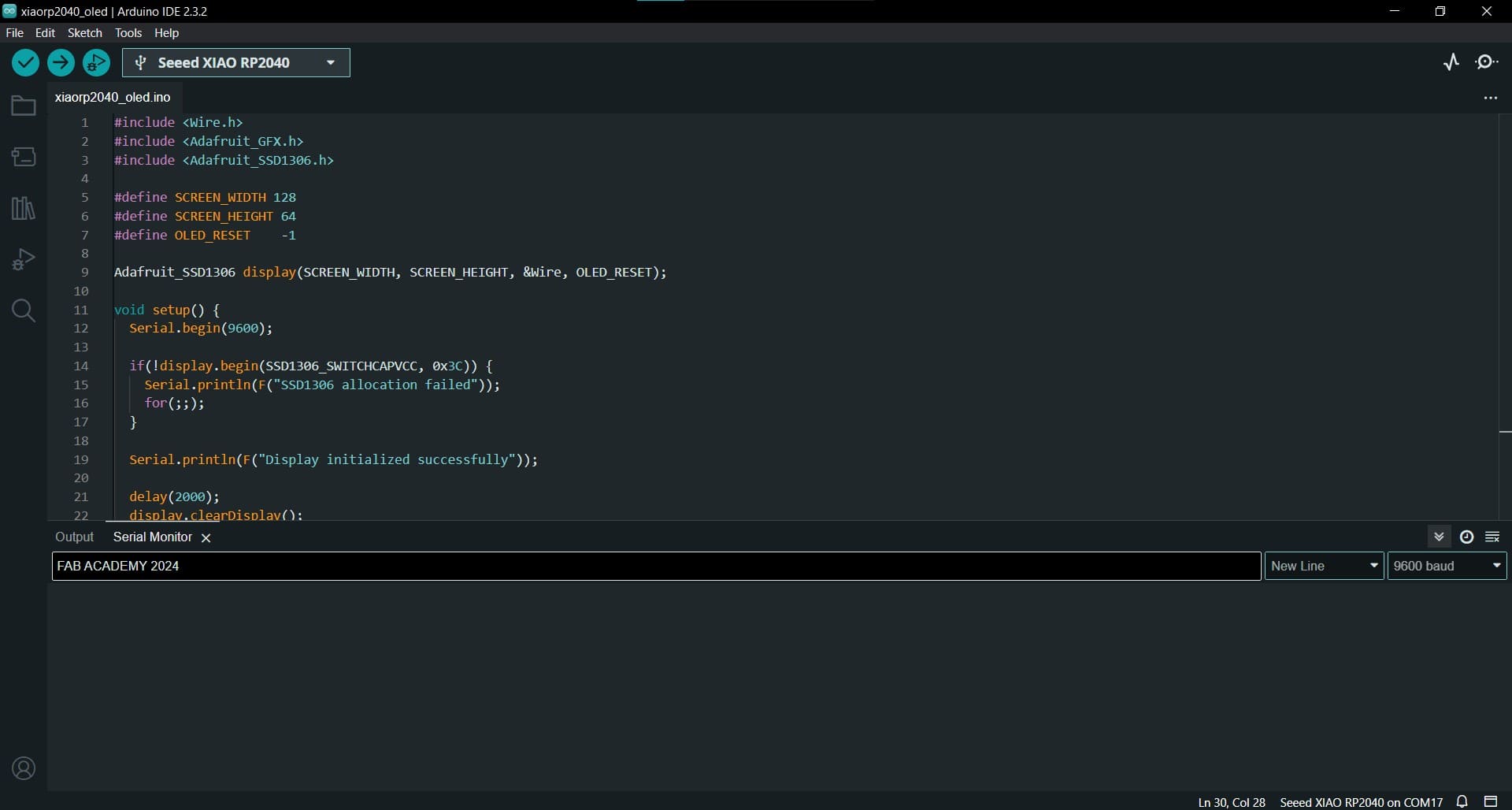This screenshot has width=1512, height=810.
Task: Click Seeed XIAO RP2040 on COM17 status
Action: (x=1361, y=802)
